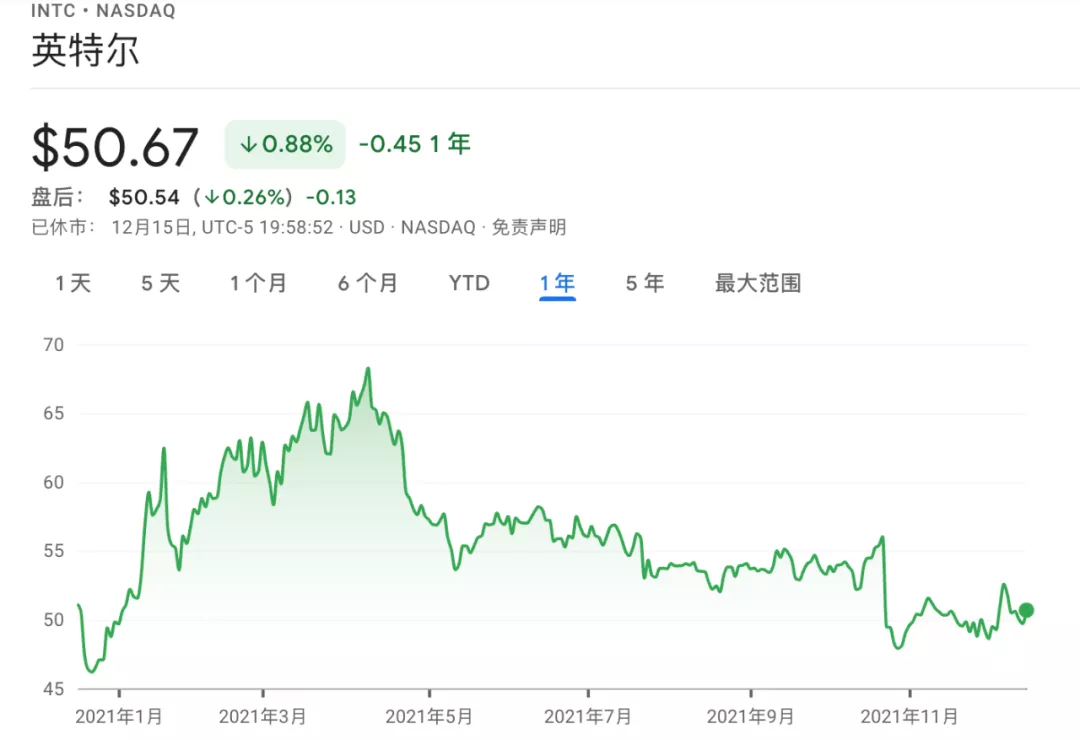
Task: Click the 70 value on the price axis
Action: pyautogui.click(x=54, y=345)
